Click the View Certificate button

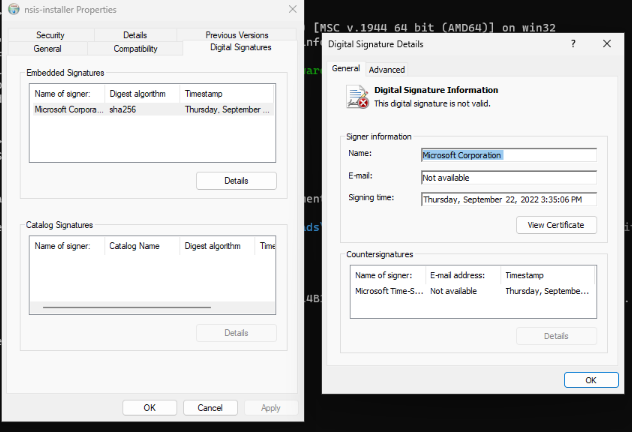pos(556,225)
